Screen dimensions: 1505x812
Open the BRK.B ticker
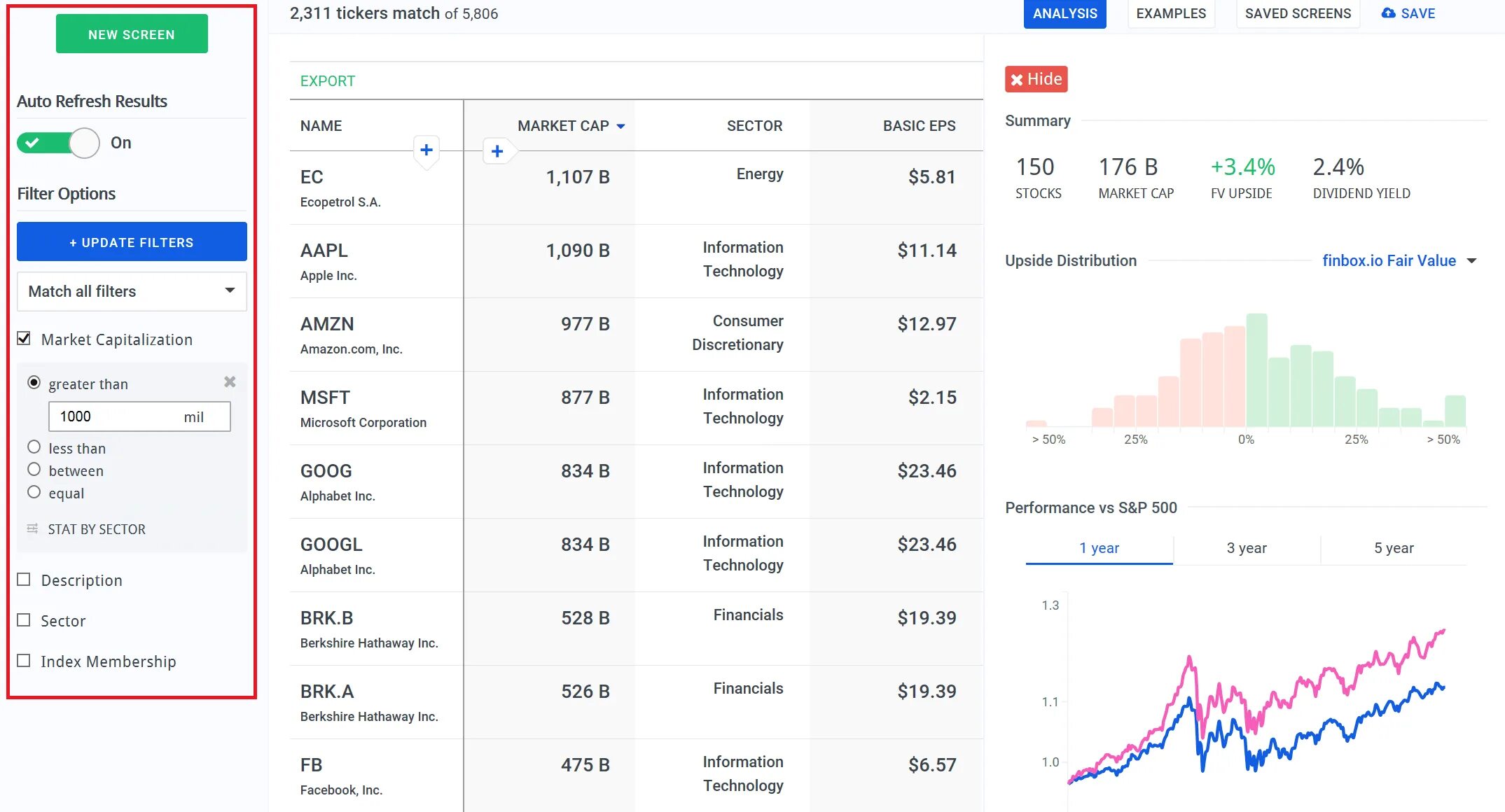coord(326,618)
